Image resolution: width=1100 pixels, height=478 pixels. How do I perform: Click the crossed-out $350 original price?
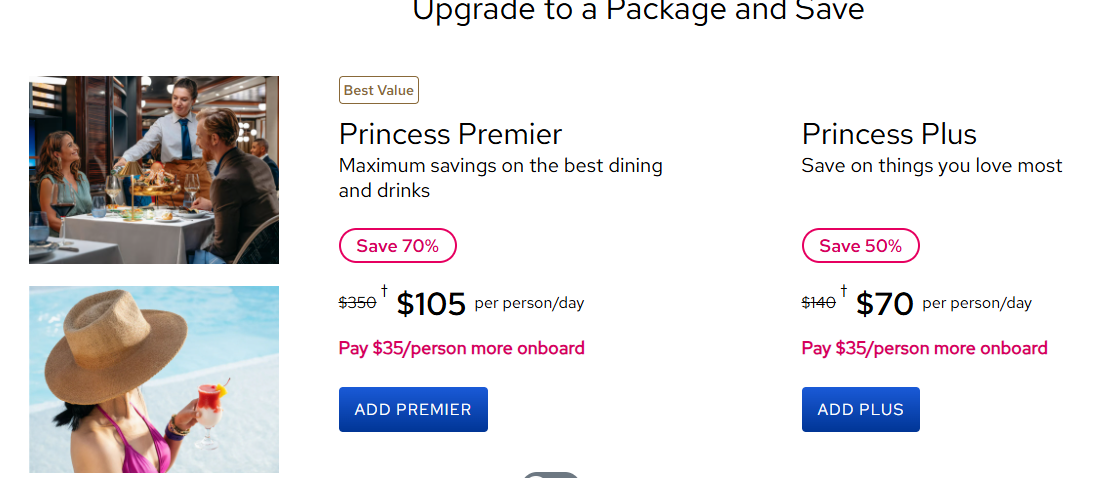pyautogui.click(x=357, y=303)
